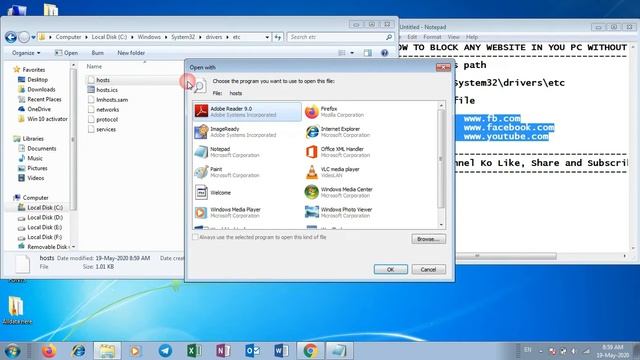Open the view options dropdown arrow
This screenshot has width=640, height=360.
coord(352,53)
